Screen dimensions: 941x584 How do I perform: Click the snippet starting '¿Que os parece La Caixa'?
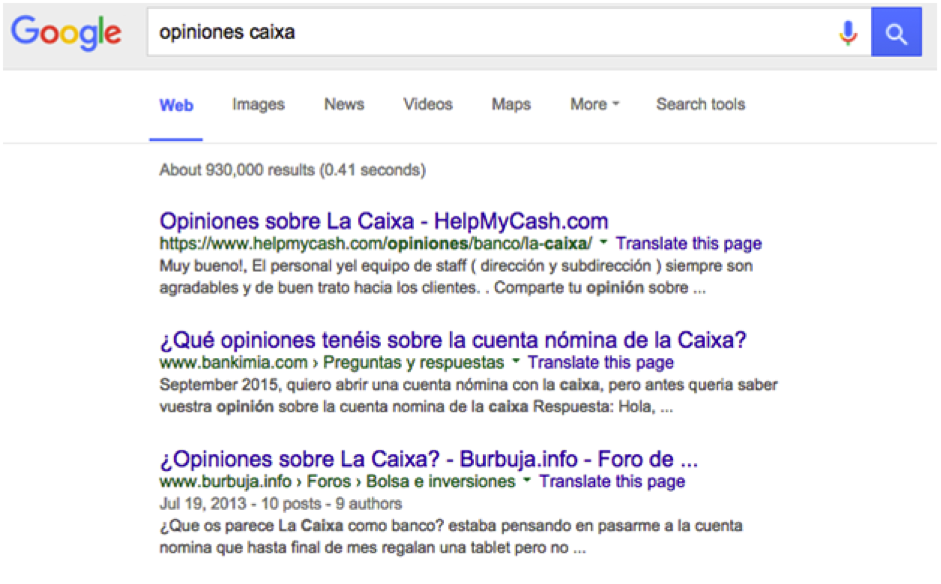451,537
